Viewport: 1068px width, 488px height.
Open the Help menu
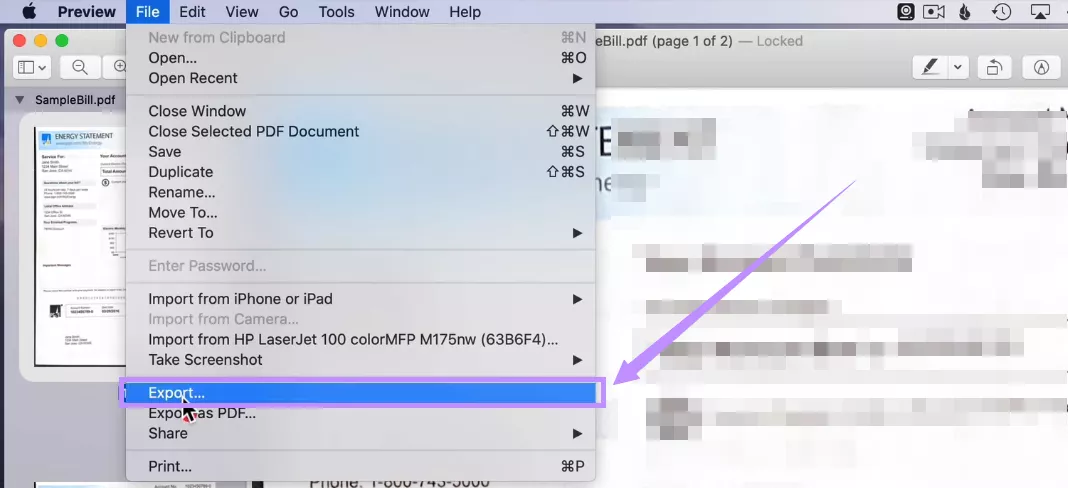[465, 12]
